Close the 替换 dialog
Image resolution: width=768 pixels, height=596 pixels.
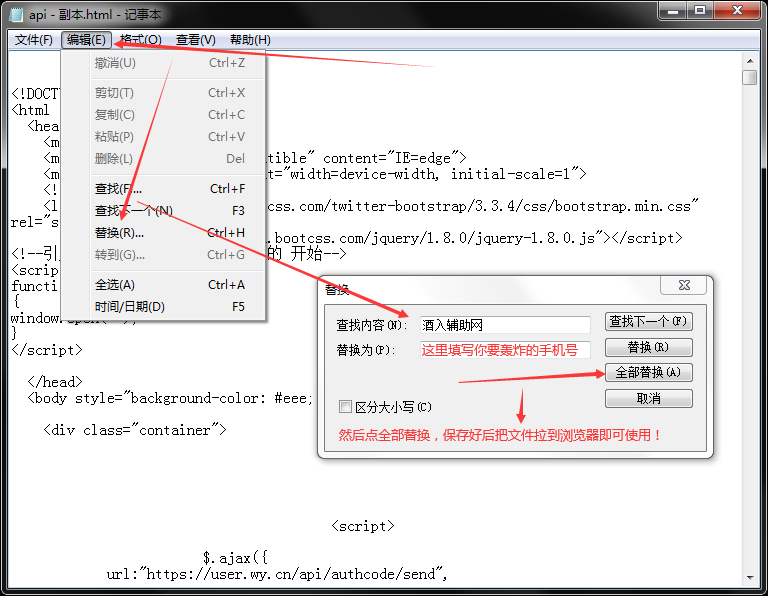(x=684, y=285)
